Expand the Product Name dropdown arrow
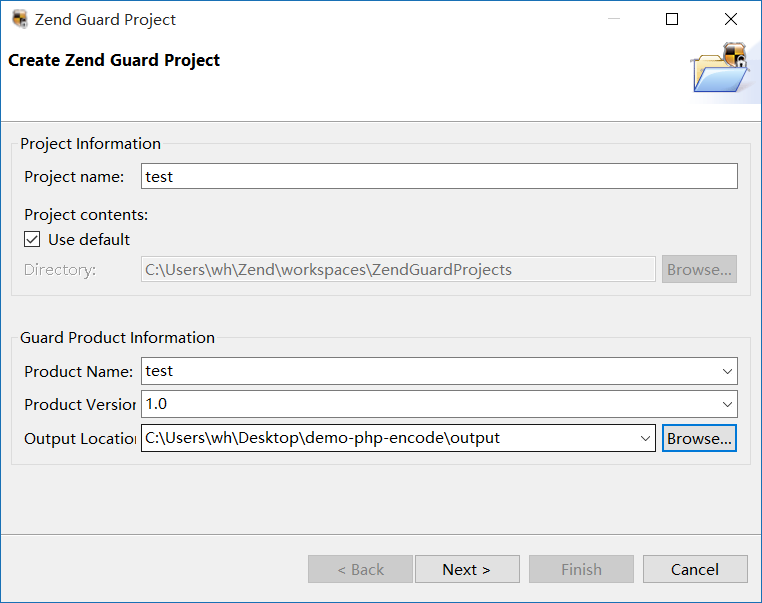Screen dimensions: 762x603 pos(727,372)
